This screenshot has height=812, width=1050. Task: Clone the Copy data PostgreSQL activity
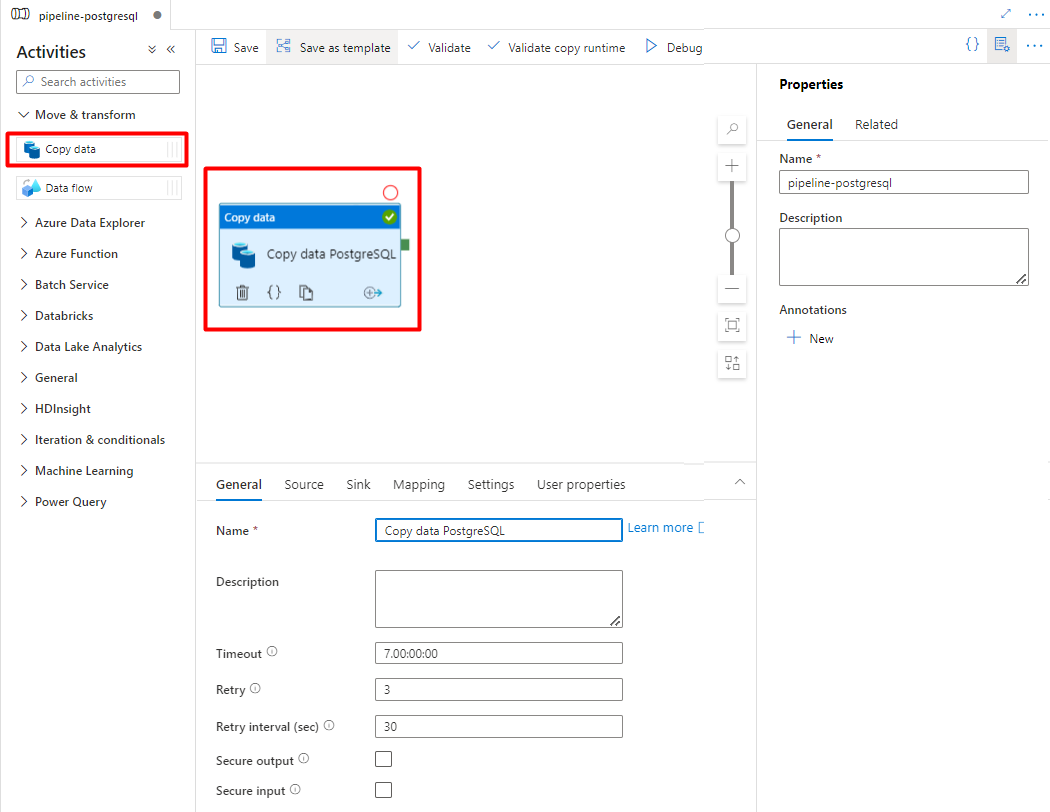(306, 293)
